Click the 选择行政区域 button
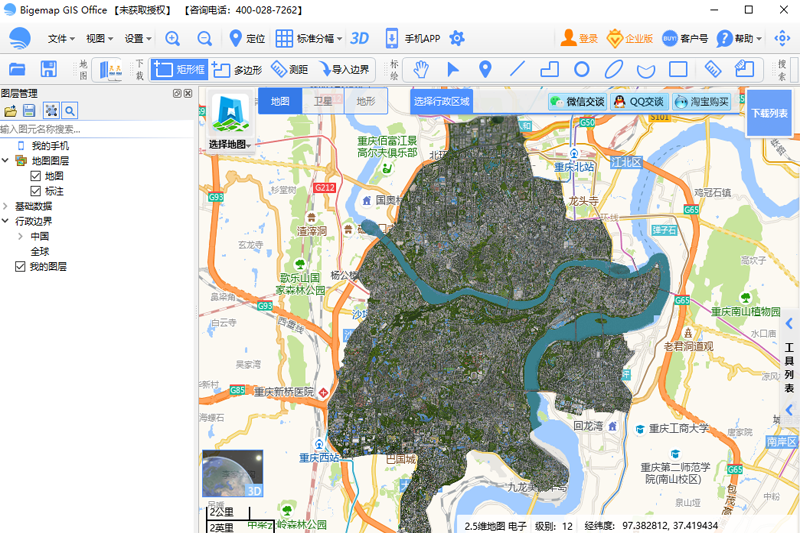Image resolution: width=800 pixels, height=533 pixels. (x=441, y=101)
